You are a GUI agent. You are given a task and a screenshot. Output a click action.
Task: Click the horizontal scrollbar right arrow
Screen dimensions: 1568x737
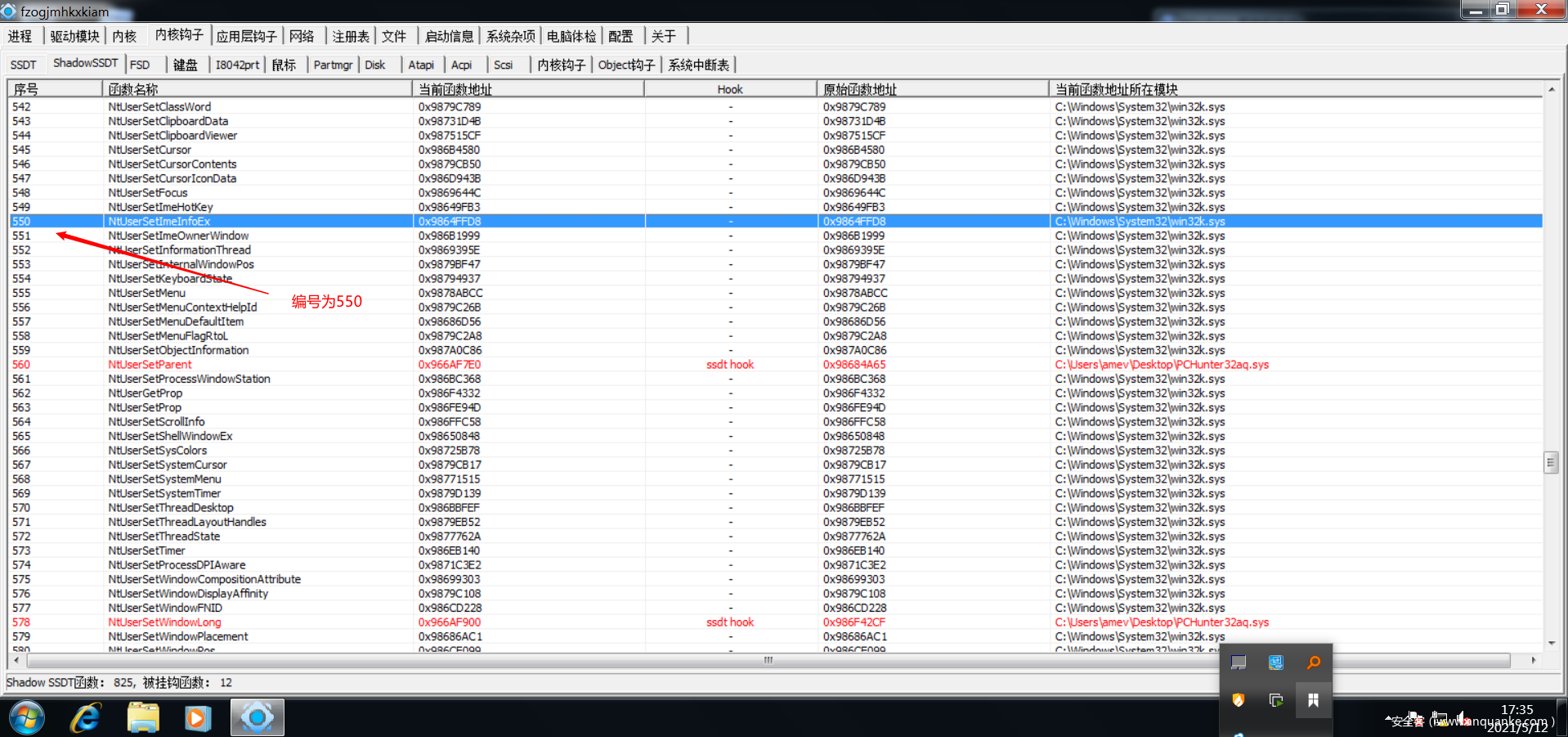[1533, 660]
